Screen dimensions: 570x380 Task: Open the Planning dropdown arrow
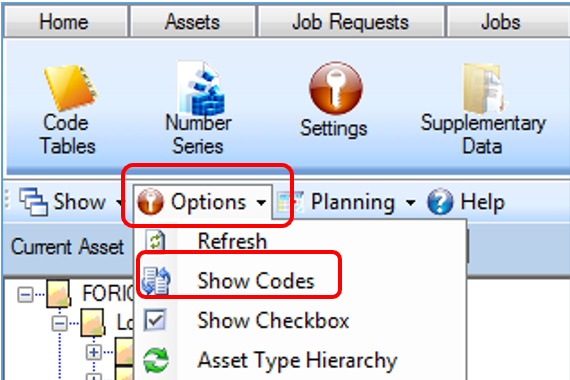(x=410, y=203)
